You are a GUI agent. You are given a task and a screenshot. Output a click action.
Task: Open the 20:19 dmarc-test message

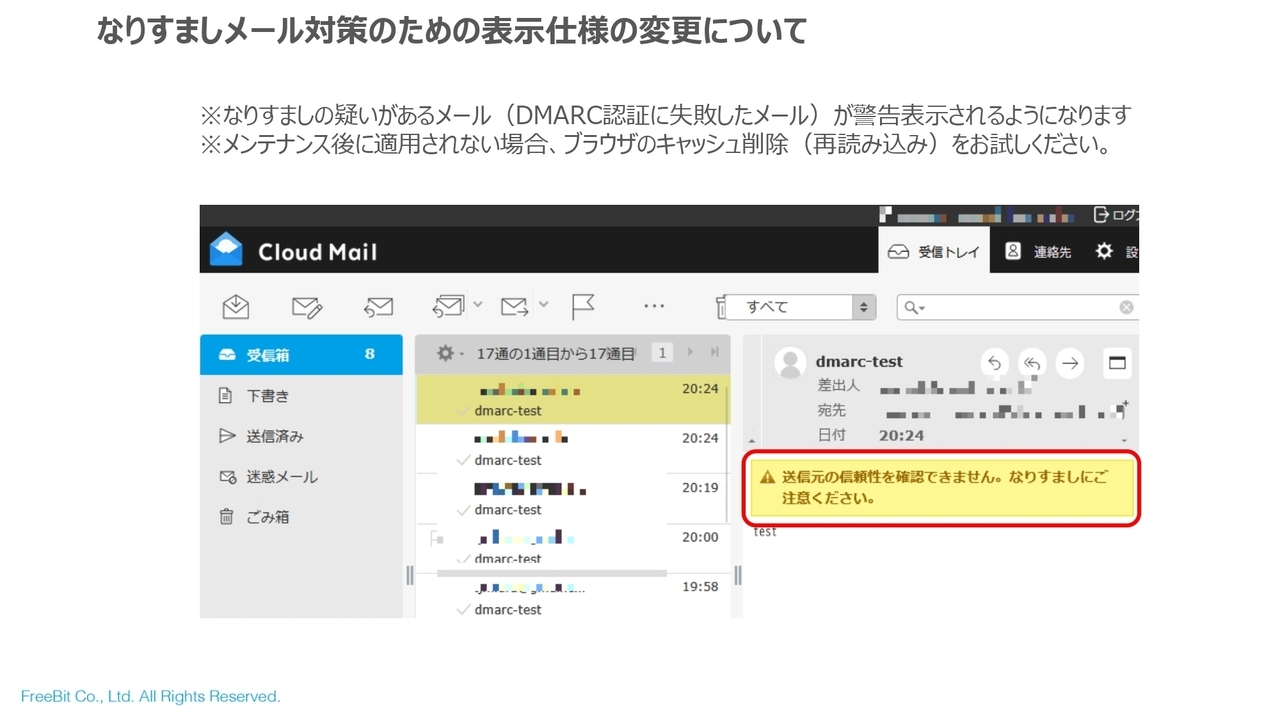coord(570,498)
